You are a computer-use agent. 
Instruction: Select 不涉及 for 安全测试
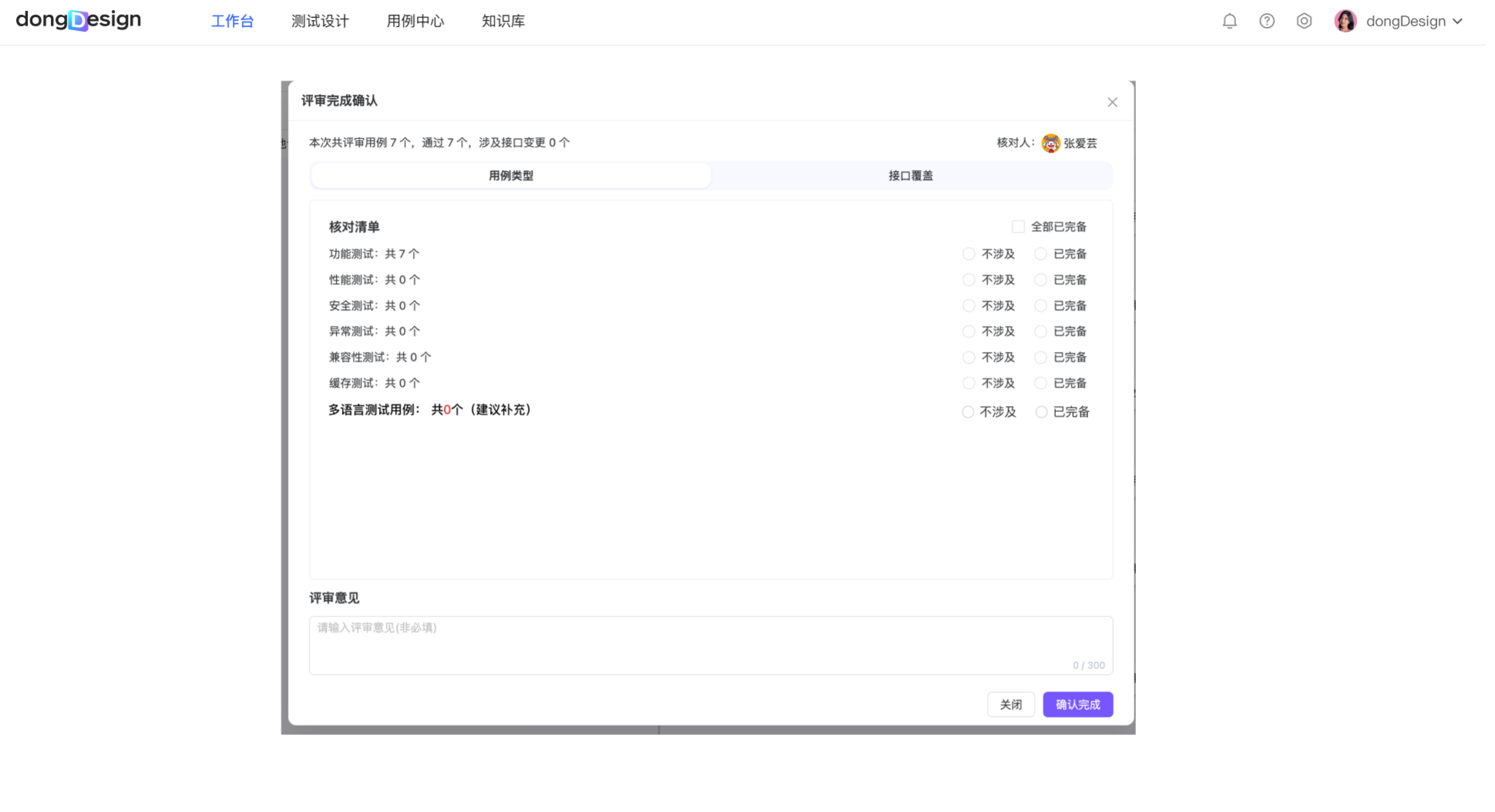coord(969,306)
